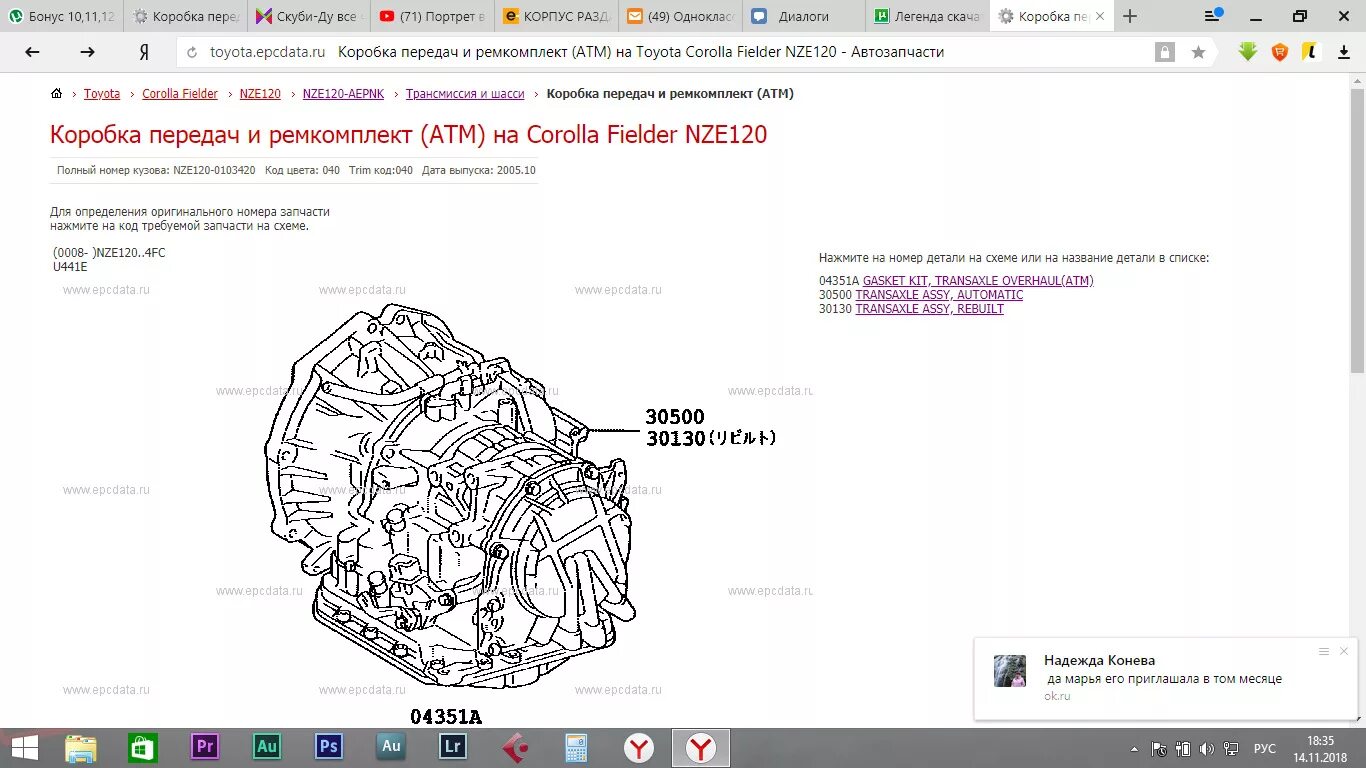Switch to the first Коробка передач tab
This screenshot has height=768, width=1366.
coord(186,16)
